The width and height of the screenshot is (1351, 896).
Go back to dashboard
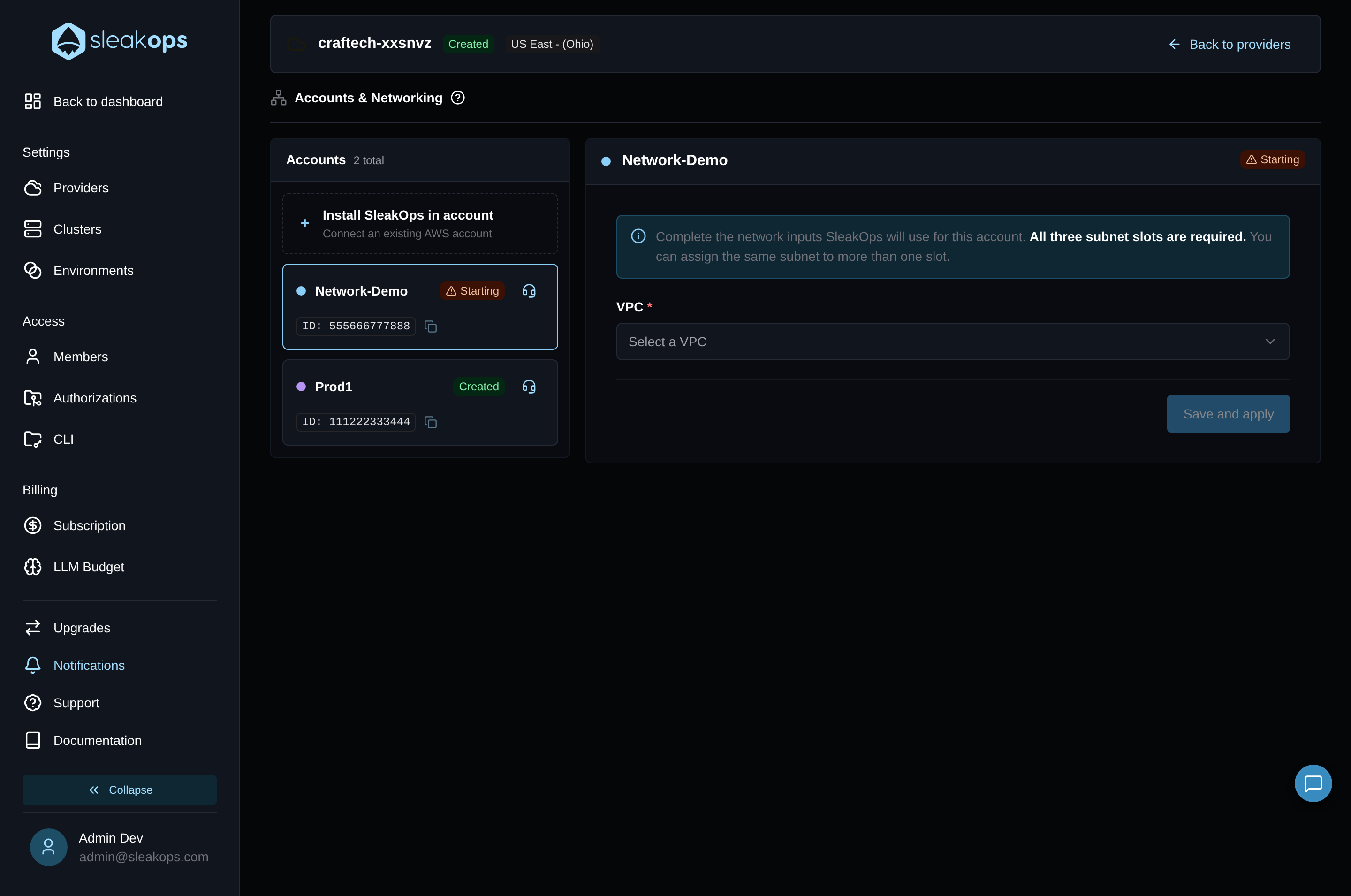(93, 102)
